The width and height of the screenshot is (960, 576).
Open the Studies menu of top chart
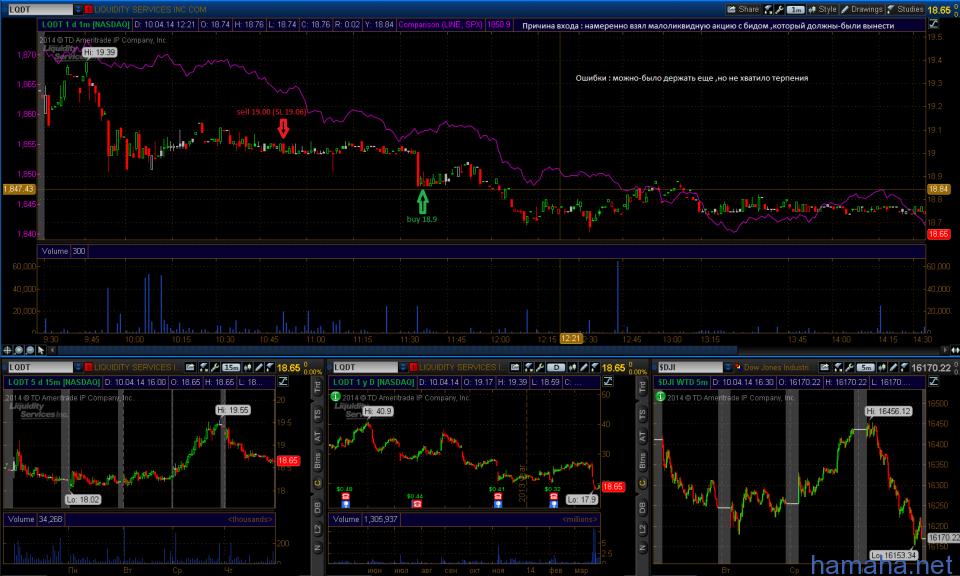pyautogui.click(x=905, y=10)
